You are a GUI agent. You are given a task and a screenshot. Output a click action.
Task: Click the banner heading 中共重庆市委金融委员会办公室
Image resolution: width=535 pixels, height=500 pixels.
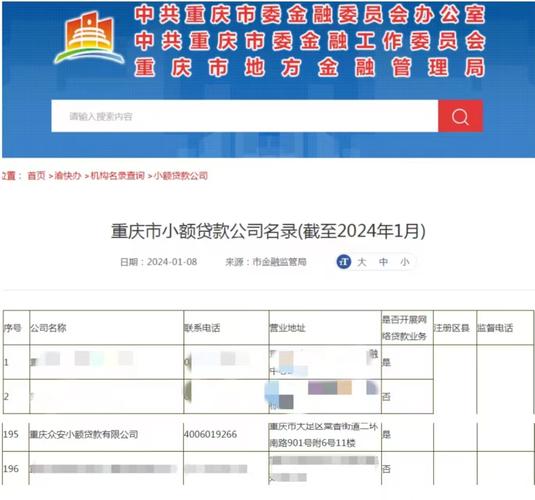[x=309, y=15]
